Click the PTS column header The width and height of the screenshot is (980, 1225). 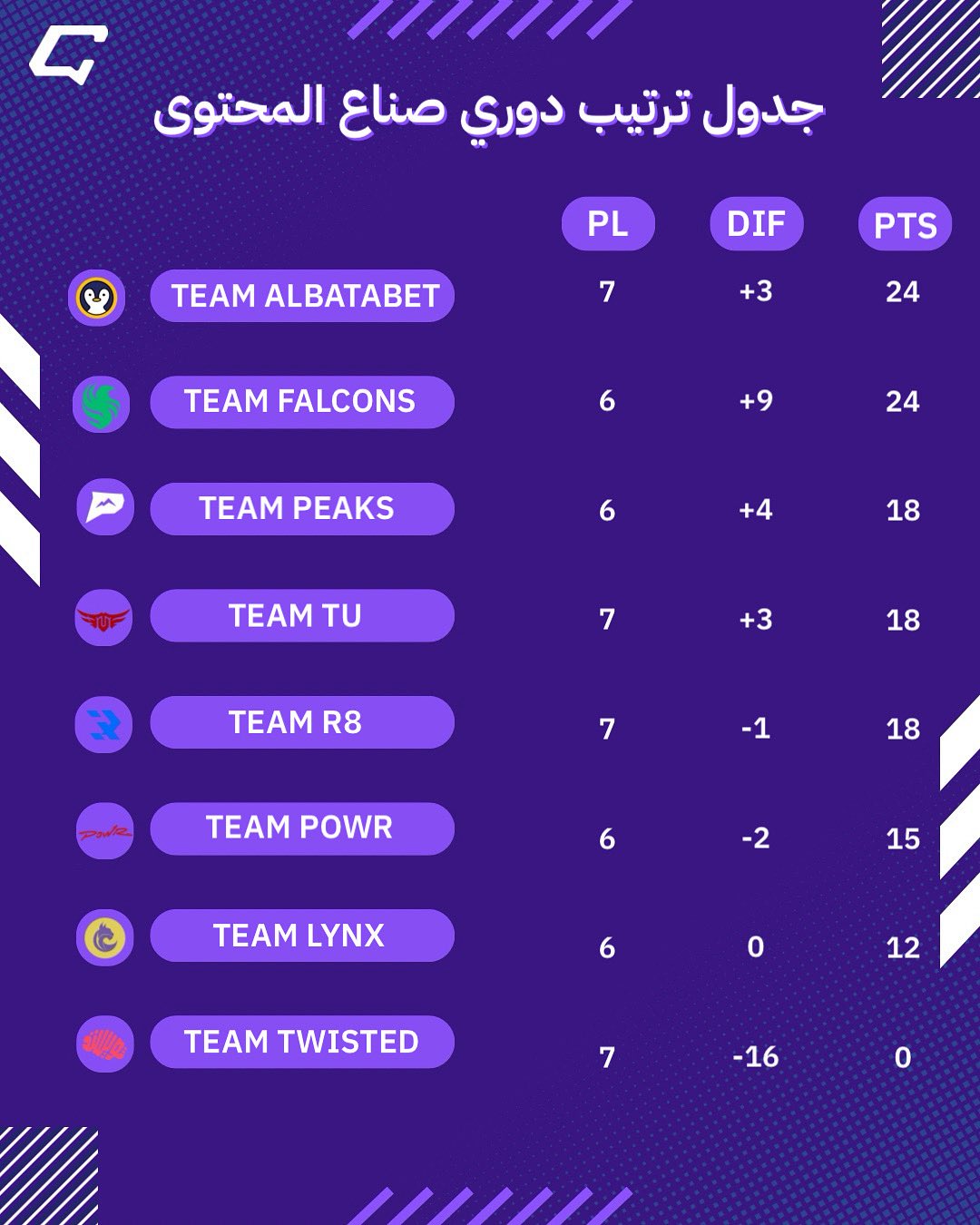pos(905,224)
